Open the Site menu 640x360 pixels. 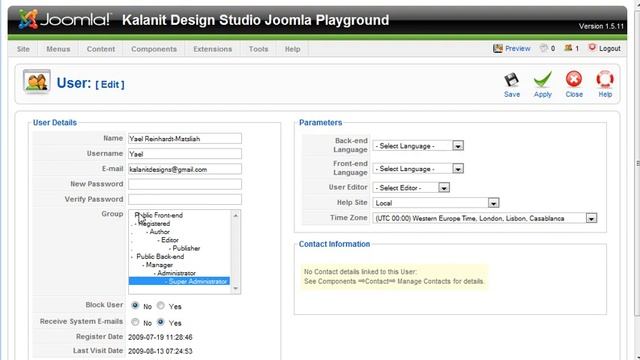(x=23, y=49)
